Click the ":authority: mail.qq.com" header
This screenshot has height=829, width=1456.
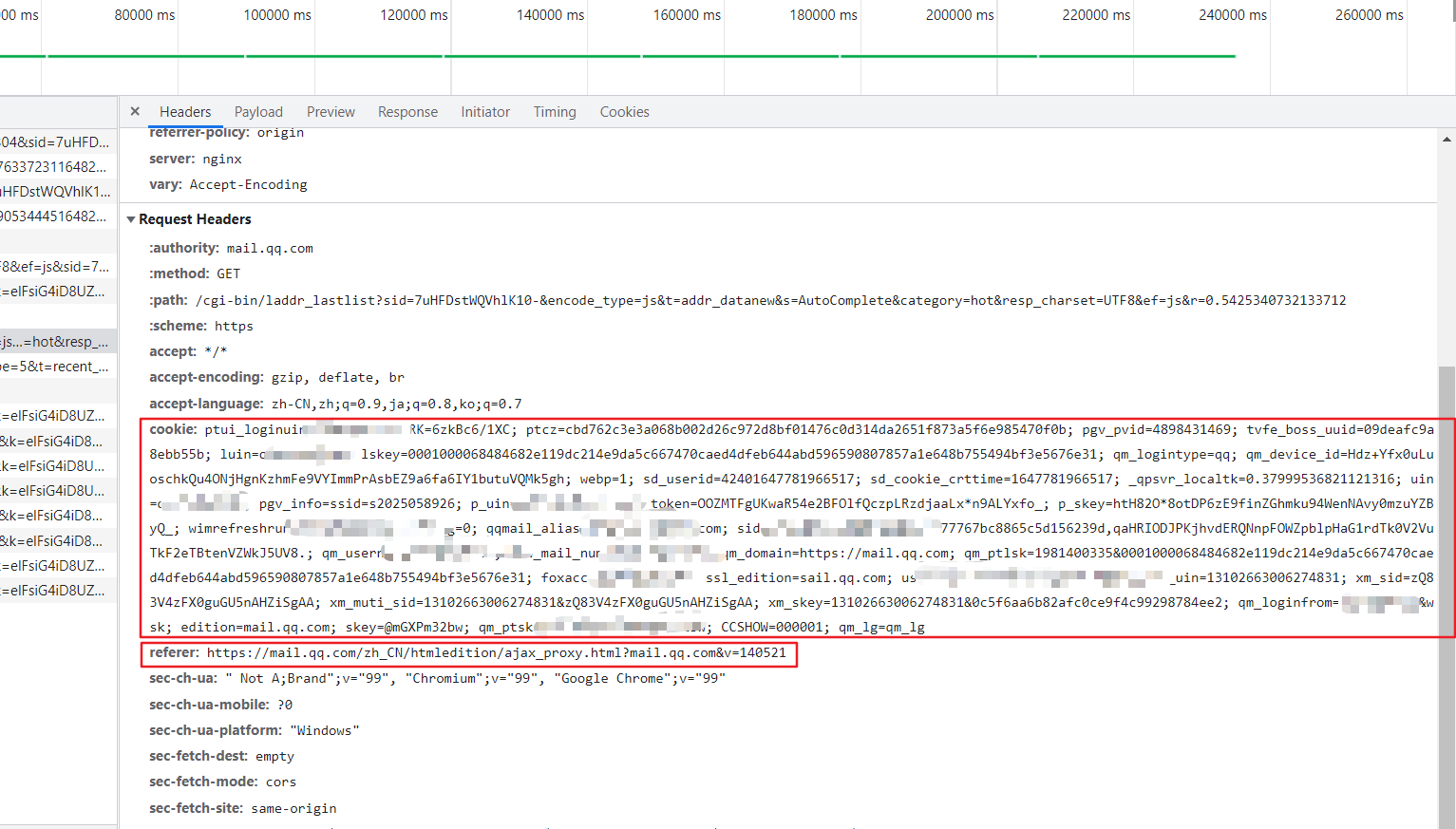tap(231, 248)
